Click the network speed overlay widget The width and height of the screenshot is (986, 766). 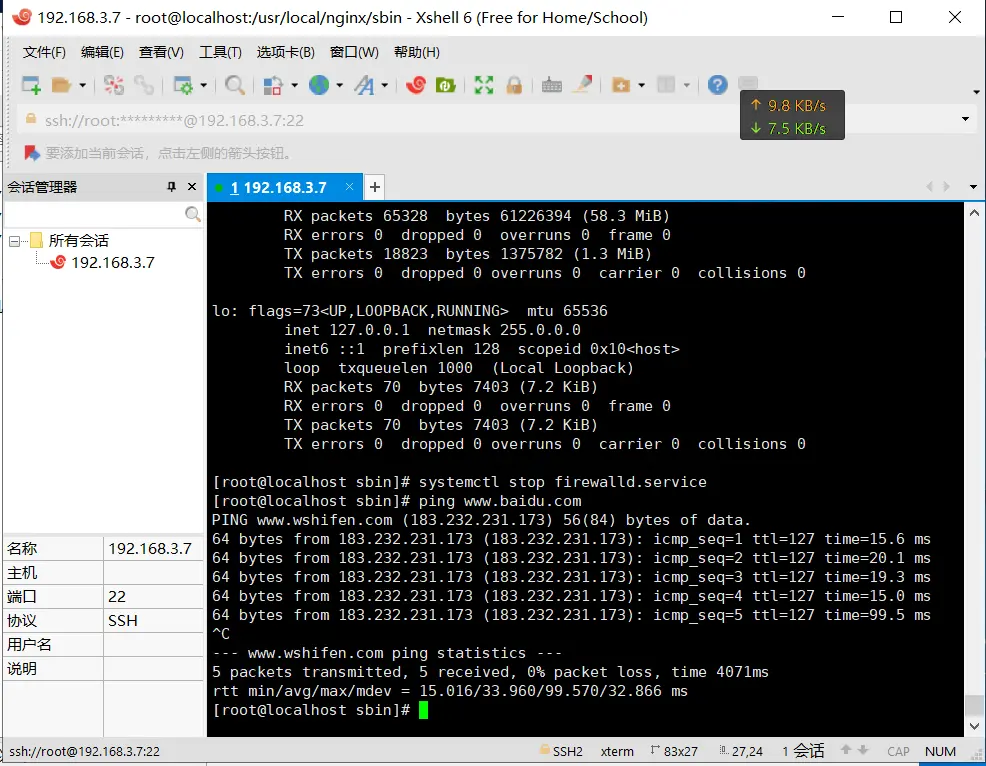pyautogui.click(x=792, y=116)
